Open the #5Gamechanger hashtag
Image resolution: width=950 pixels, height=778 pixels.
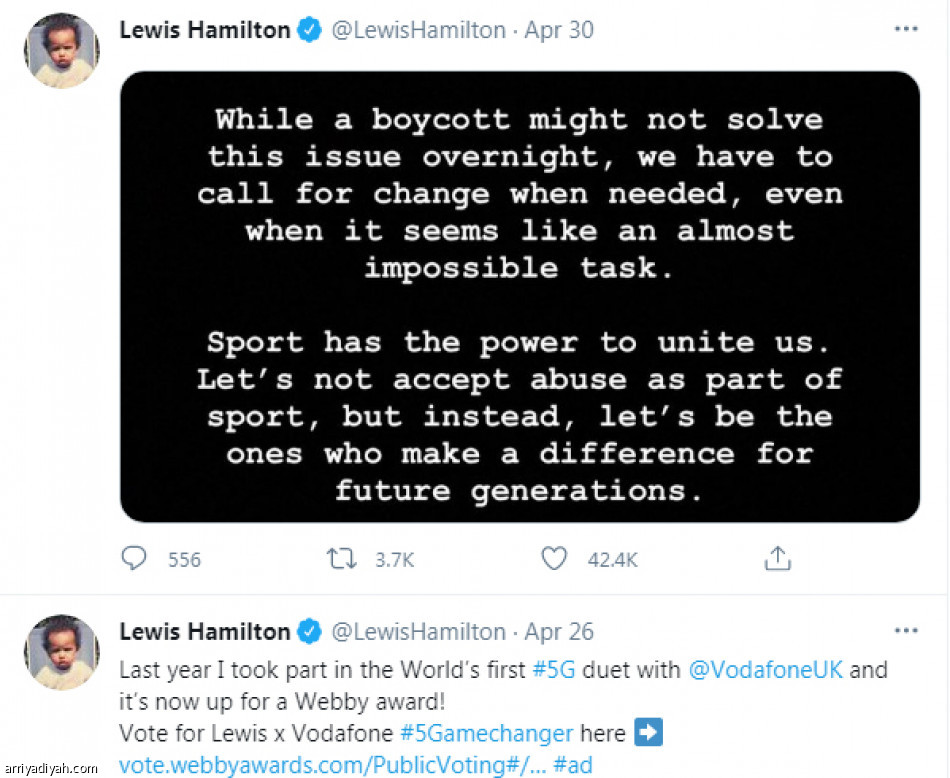[x=485, y=733]
